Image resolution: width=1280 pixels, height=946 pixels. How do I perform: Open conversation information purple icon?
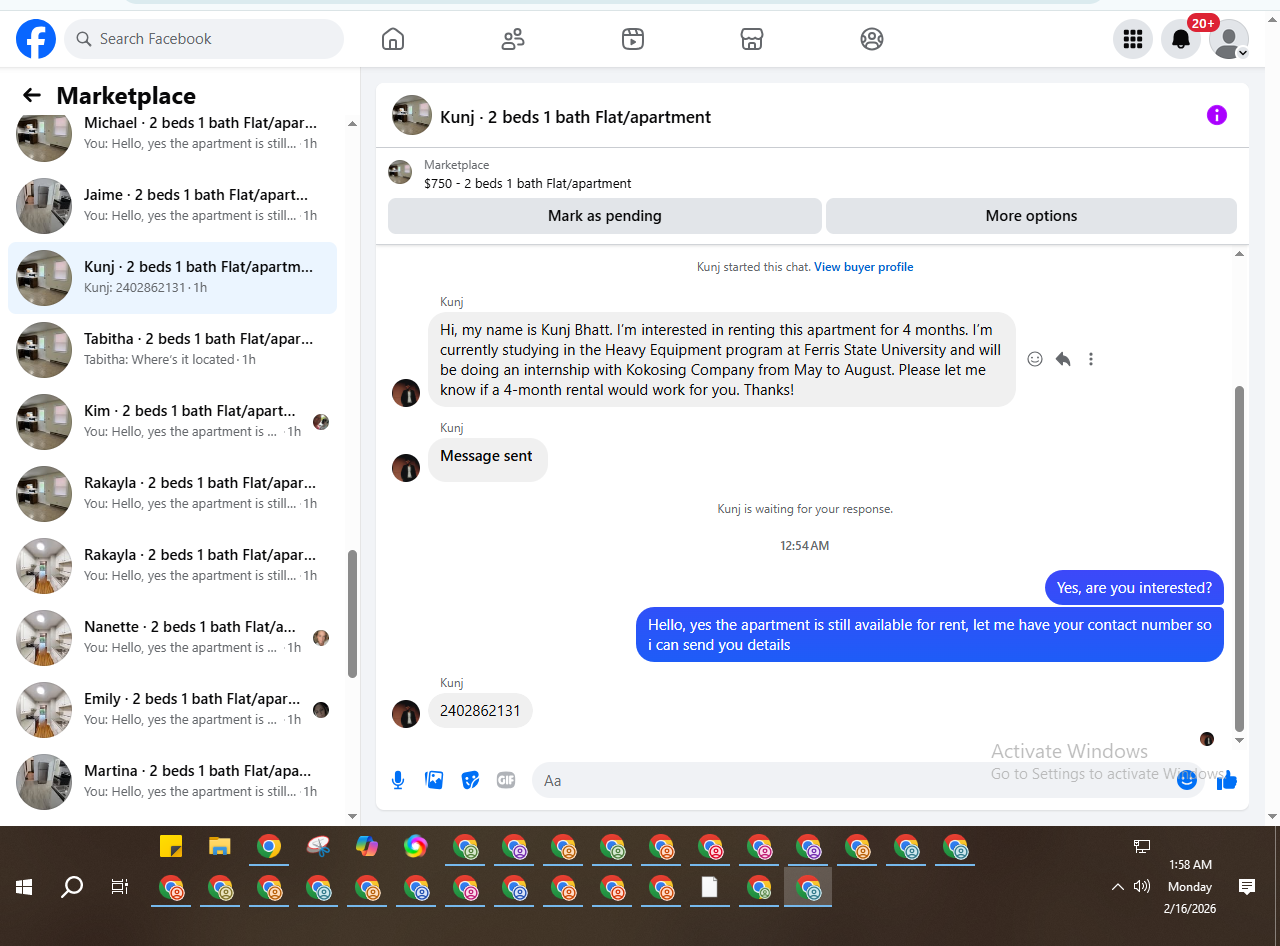pos(1217,115)
